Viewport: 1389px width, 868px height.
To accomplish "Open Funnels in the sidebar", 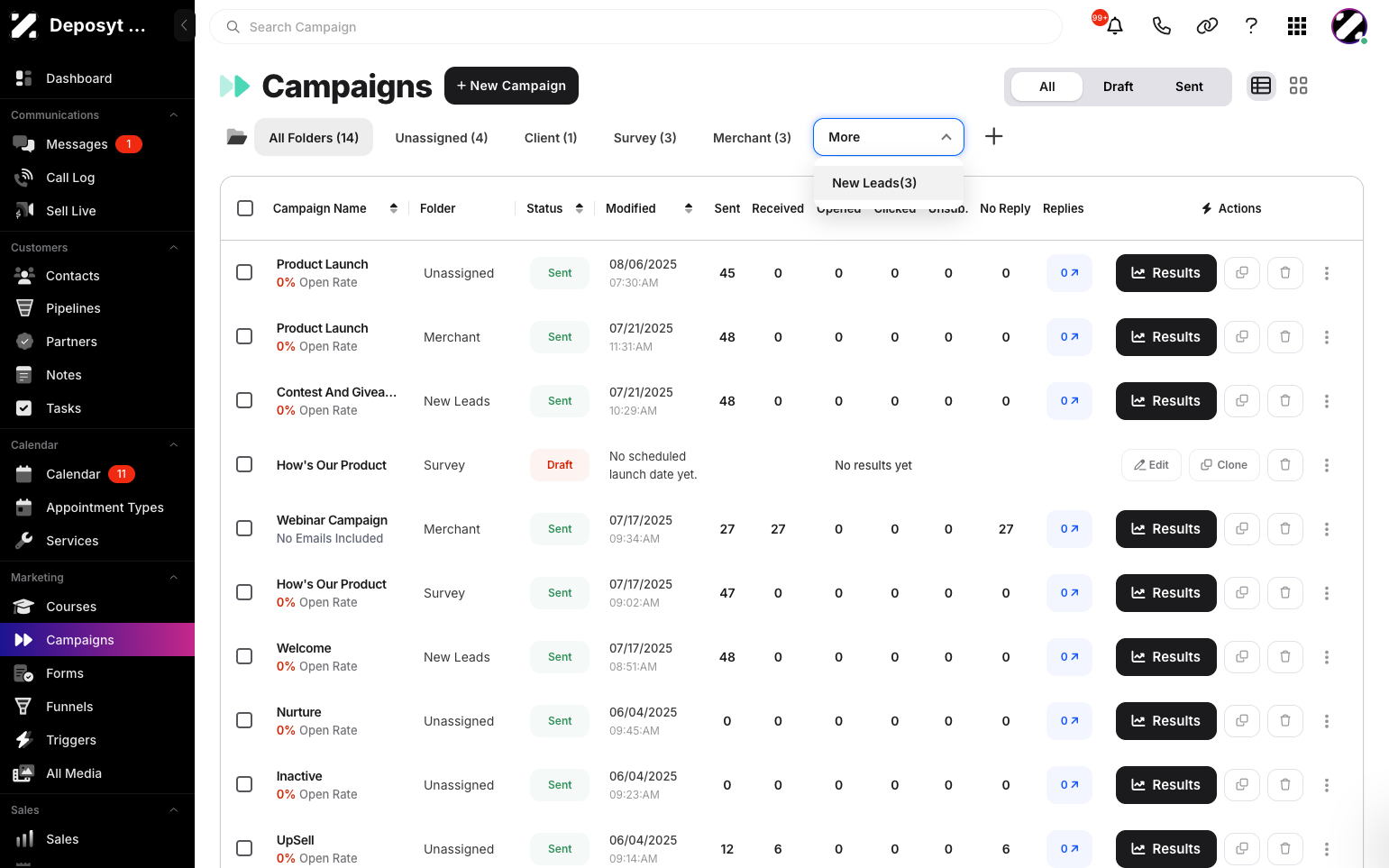I will tap(97, 707).
